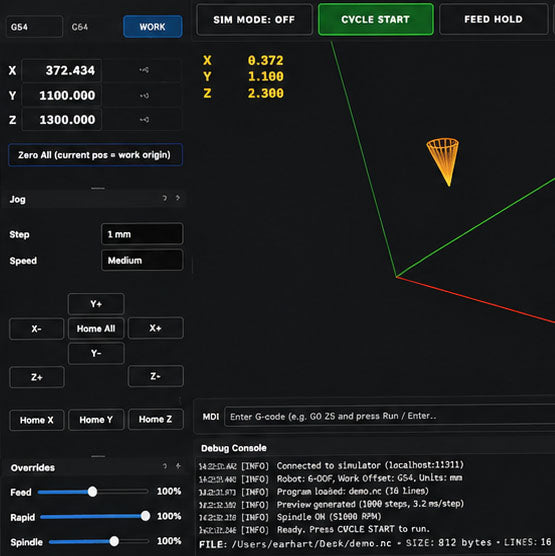Adjust the Spindle override slider

(99, 541)
